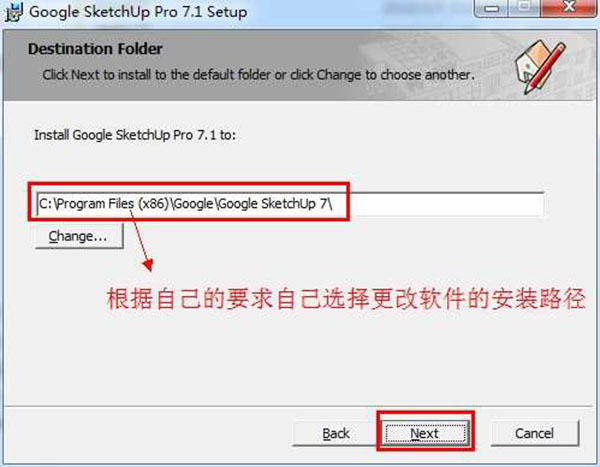This screenshot has height=467, width=600.
Task: Click the SketchUp house-and-pencil logo
Action: [540, 67]
